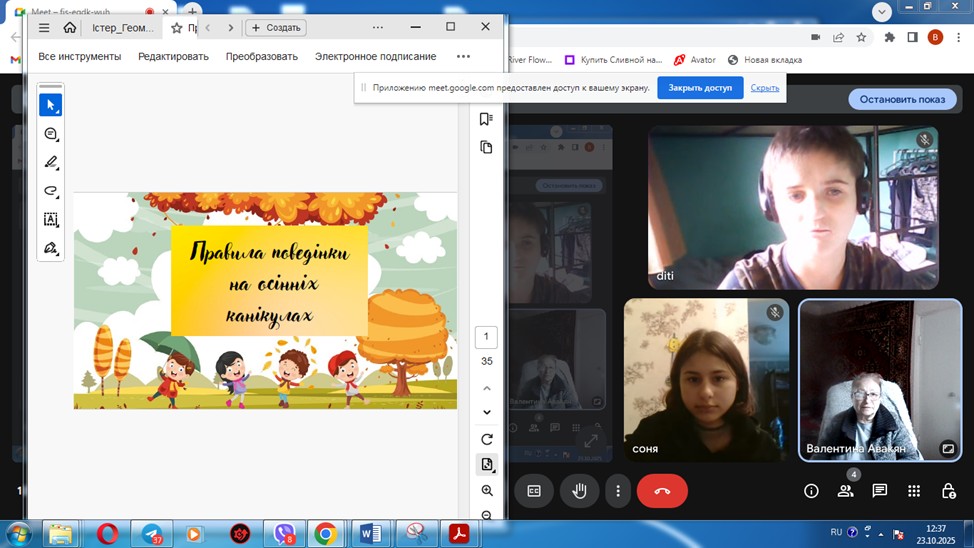Screen dimensions: 974x548
Task: Zoom in on the PDF document
Action: (x=487, y=491)
